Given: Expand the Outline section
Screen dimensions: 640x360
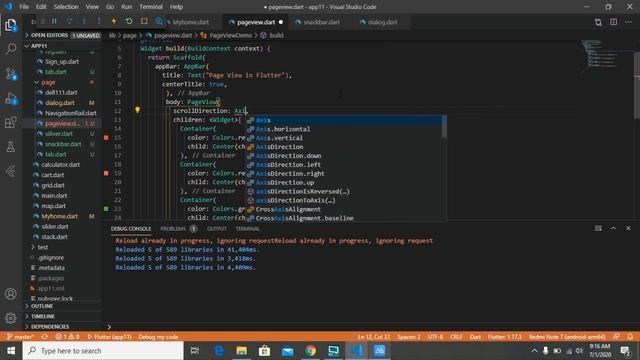Looking at the screenshot, I should (62, 306).
